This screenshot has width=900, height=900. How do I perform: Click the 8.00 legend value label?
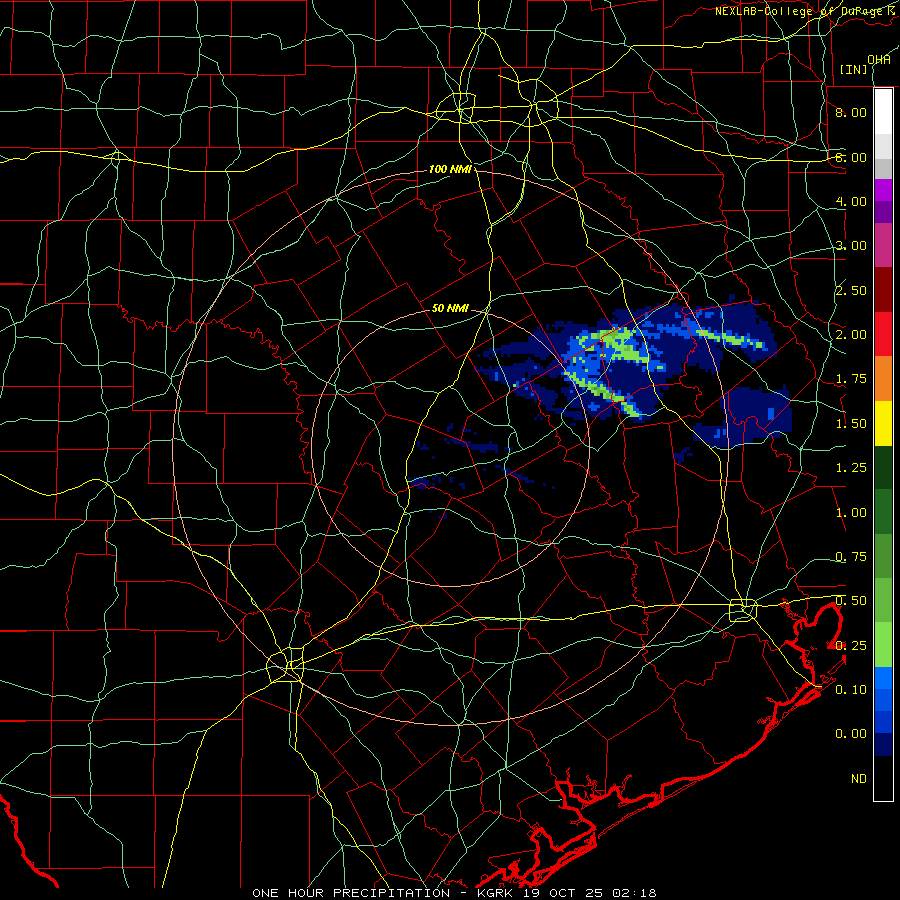click(851, 112)
